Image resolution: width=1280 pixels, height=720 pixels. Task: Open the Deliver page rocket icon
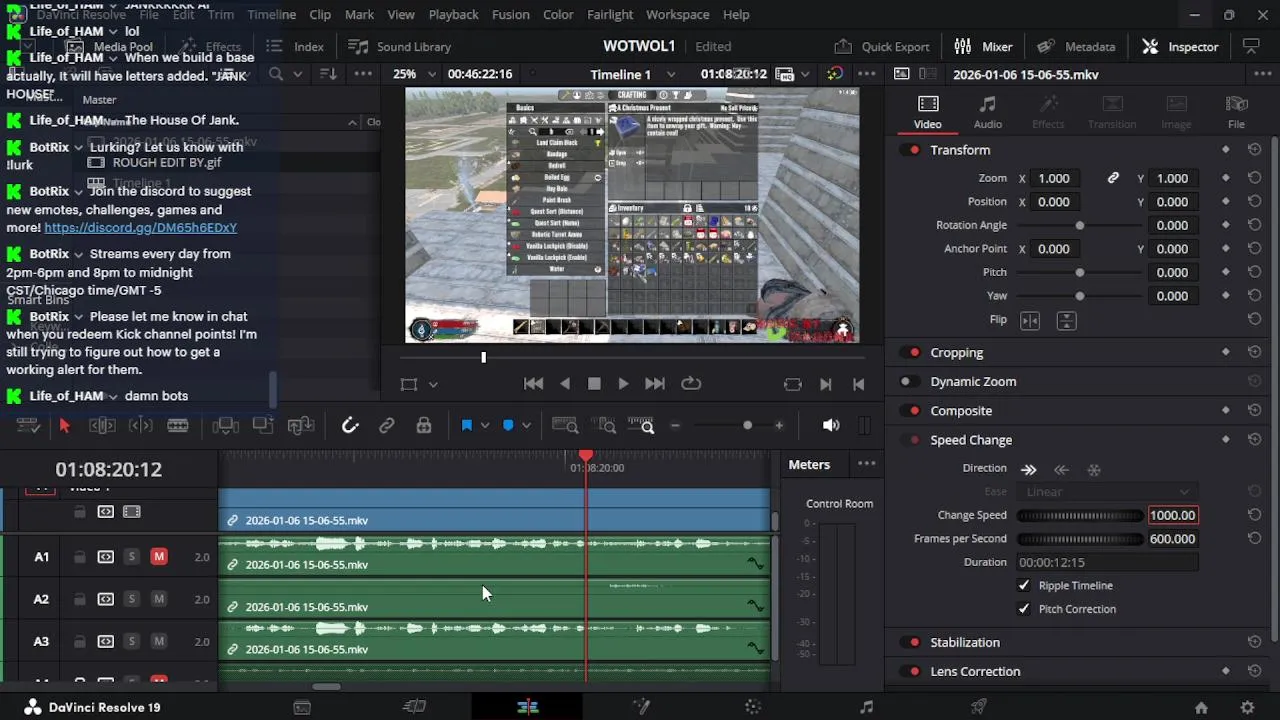point(979,707)
